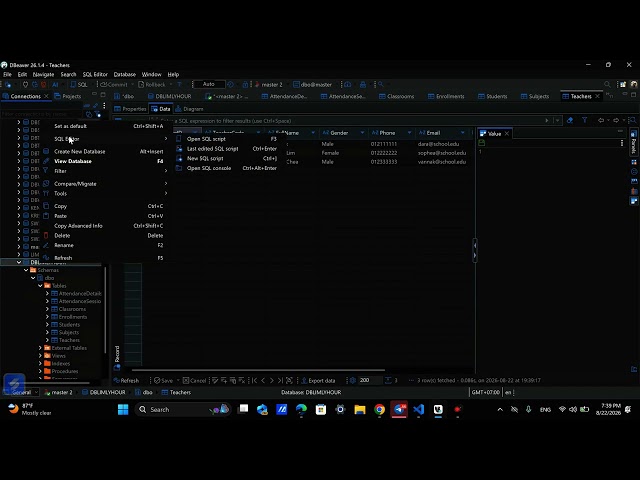The height and width of the screenshot is (480, 640).
Task: Click the dbo breadcrumb in the bottom bar
Action: tap(144, 392)
